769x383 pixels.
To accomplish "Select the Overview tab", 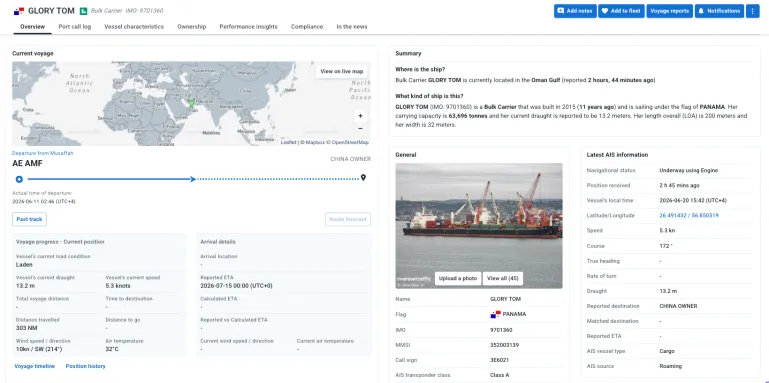I will pos(32,26).
